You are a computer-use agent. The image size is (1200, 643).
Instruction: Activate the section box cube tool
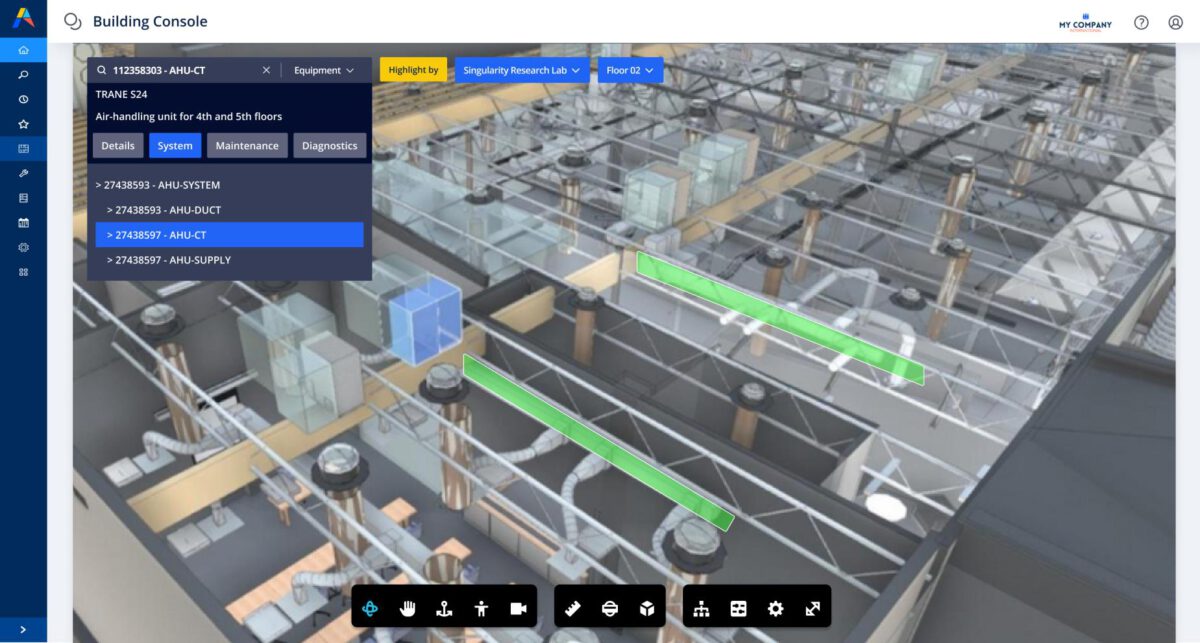click(x=647, y=607)
